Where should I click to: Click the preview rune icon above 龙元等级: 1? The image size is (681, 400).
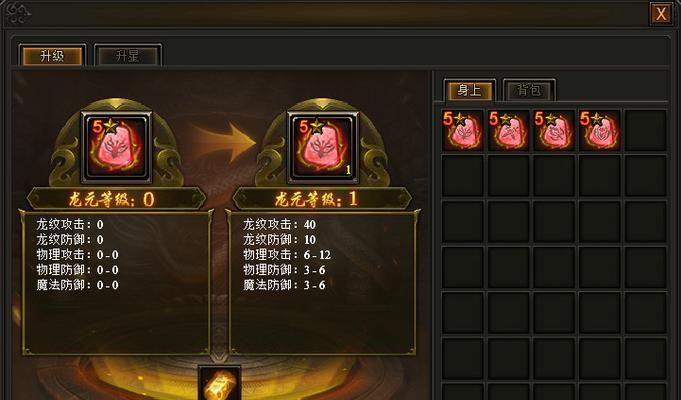(x=323, y=147)
